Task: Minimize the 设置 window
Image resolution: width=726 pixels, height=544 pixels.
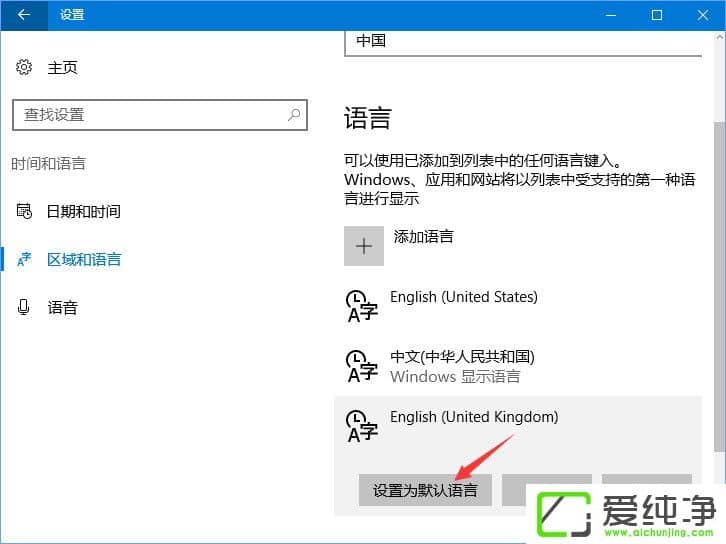Action: pos(611,15)
